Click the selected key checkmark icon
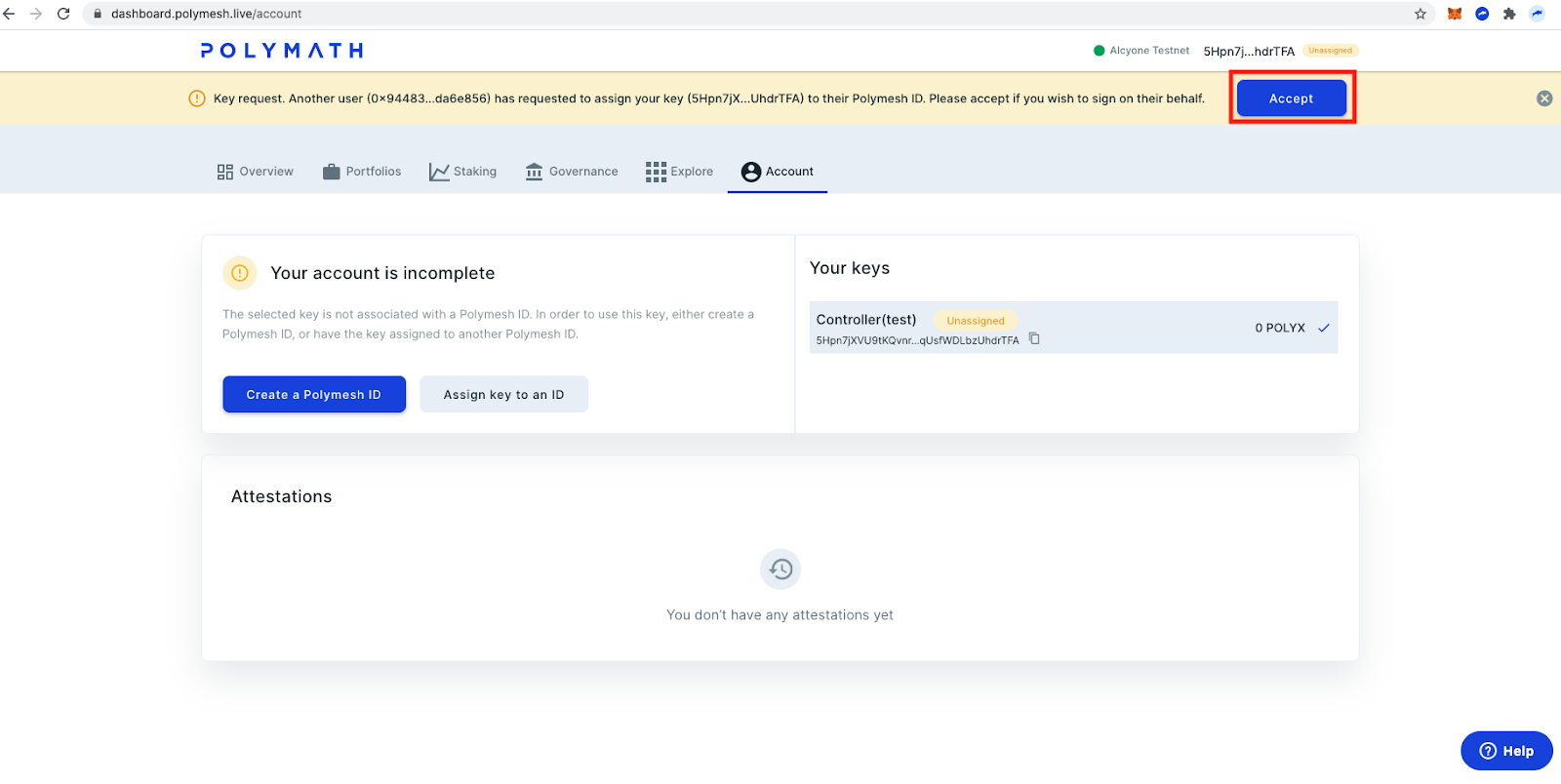Screen dimensions: 1561x784 coord(1324,329)
